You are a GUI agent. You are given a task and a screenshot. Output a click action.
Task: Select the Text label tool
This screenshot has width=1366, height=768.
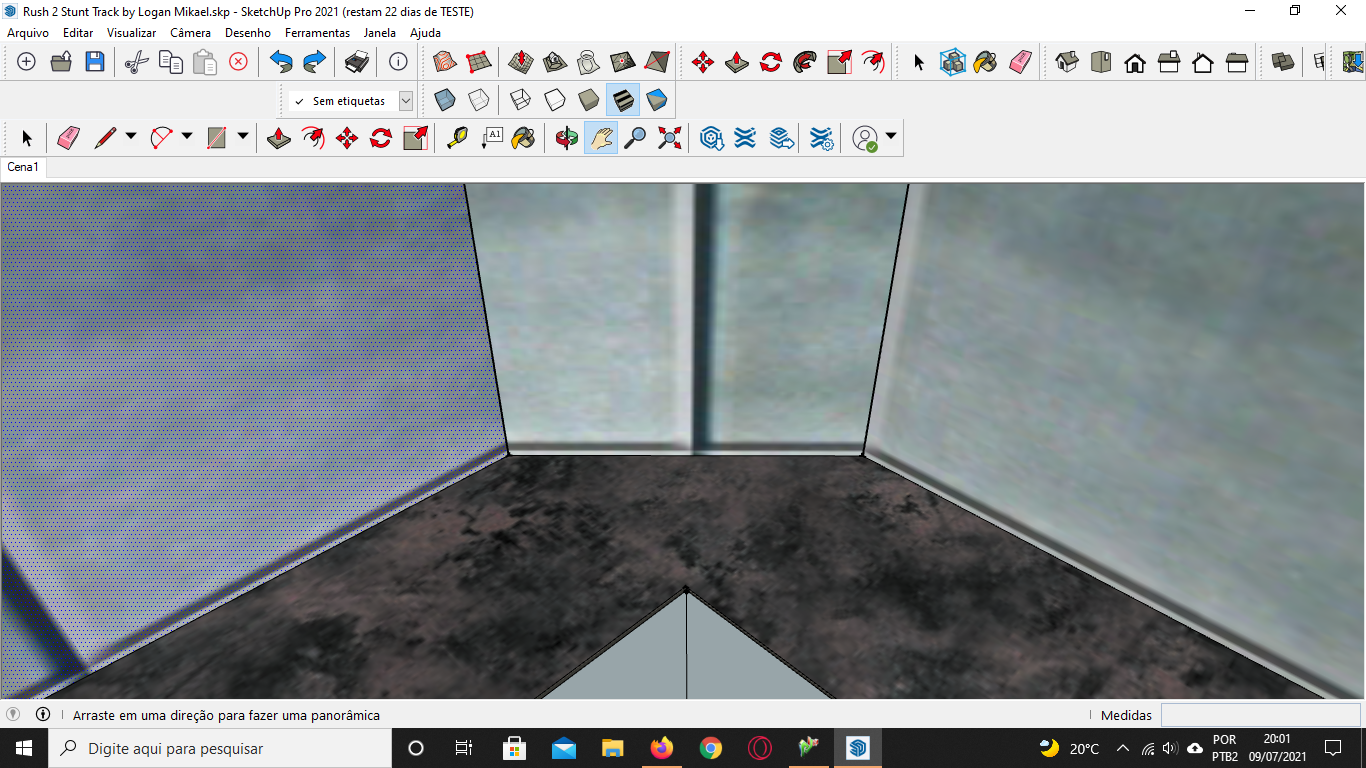point(491,138)
